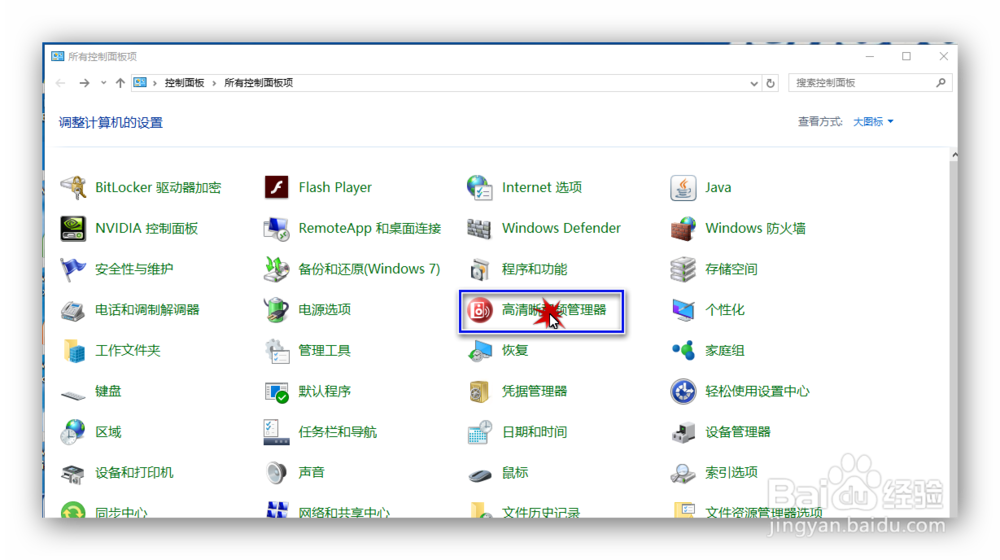Open the 鼠标 mouse icon
Image resolution: width=1000 pixels, height=560 pixels.
(480, 475)
